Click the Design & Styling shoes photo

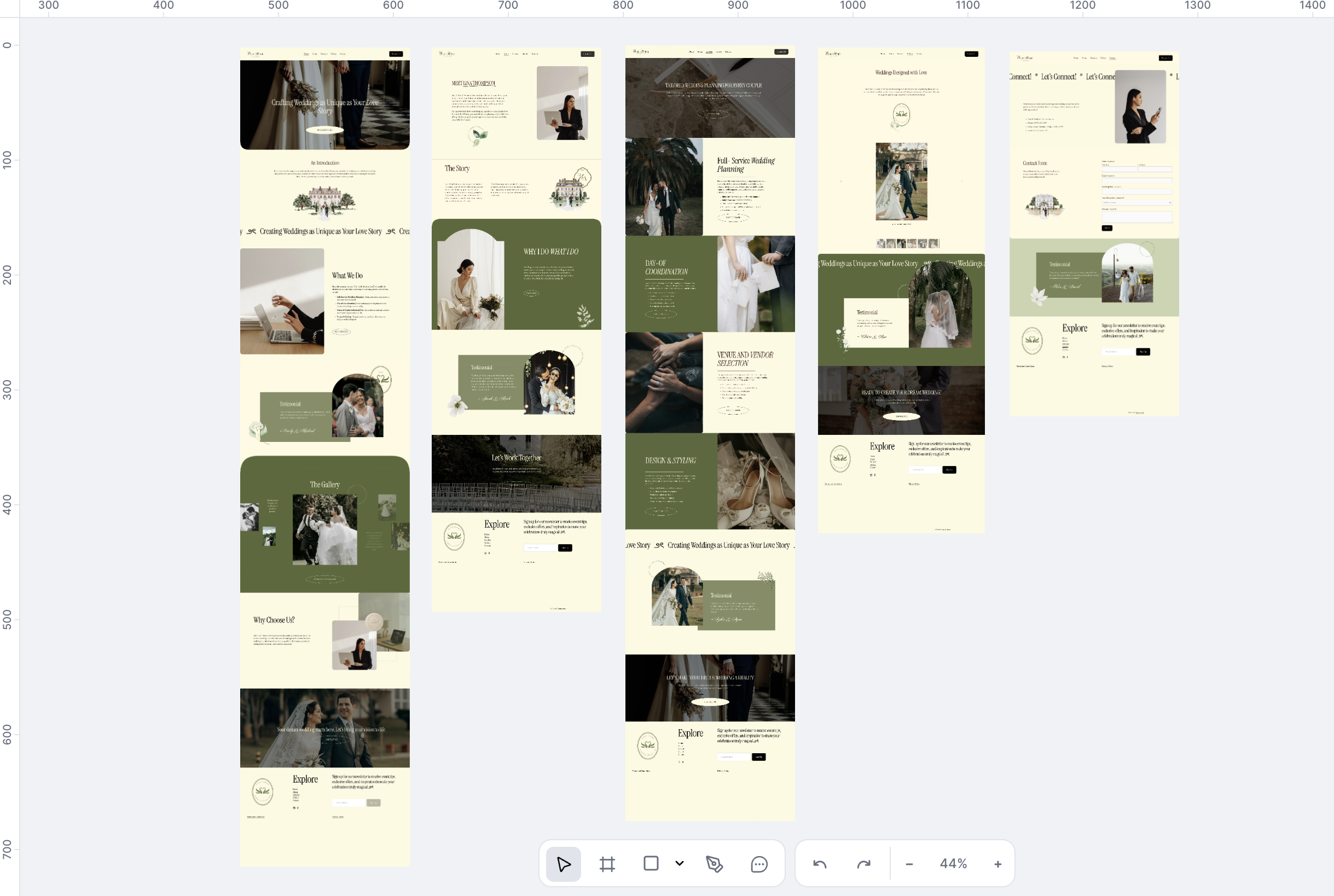755,481
